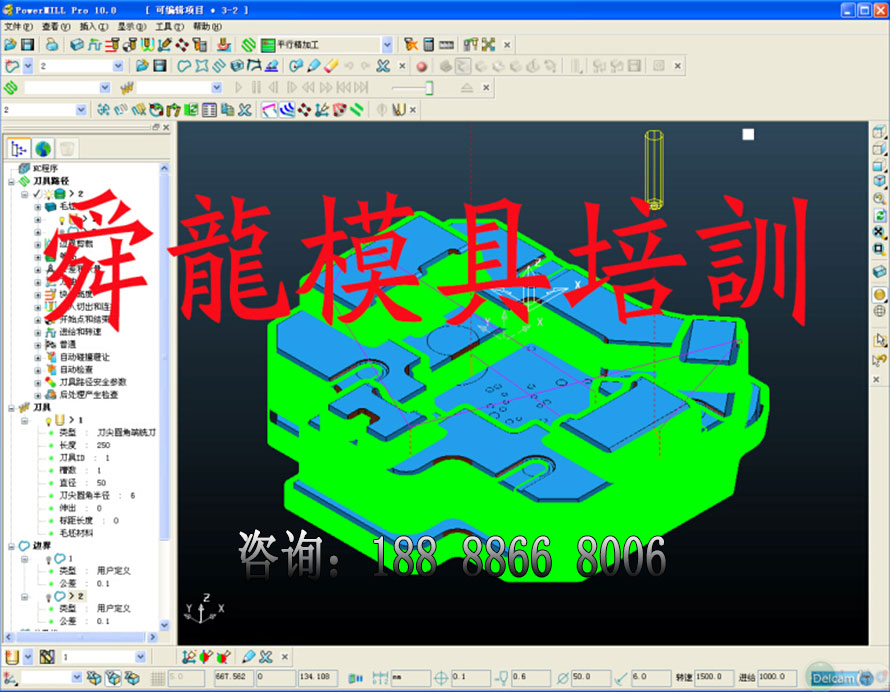Image resolution: width=890 pixels, height=692 pixels.
Task: Select the globe tab icon in explorer panel
Action: (x=43, y=148)
